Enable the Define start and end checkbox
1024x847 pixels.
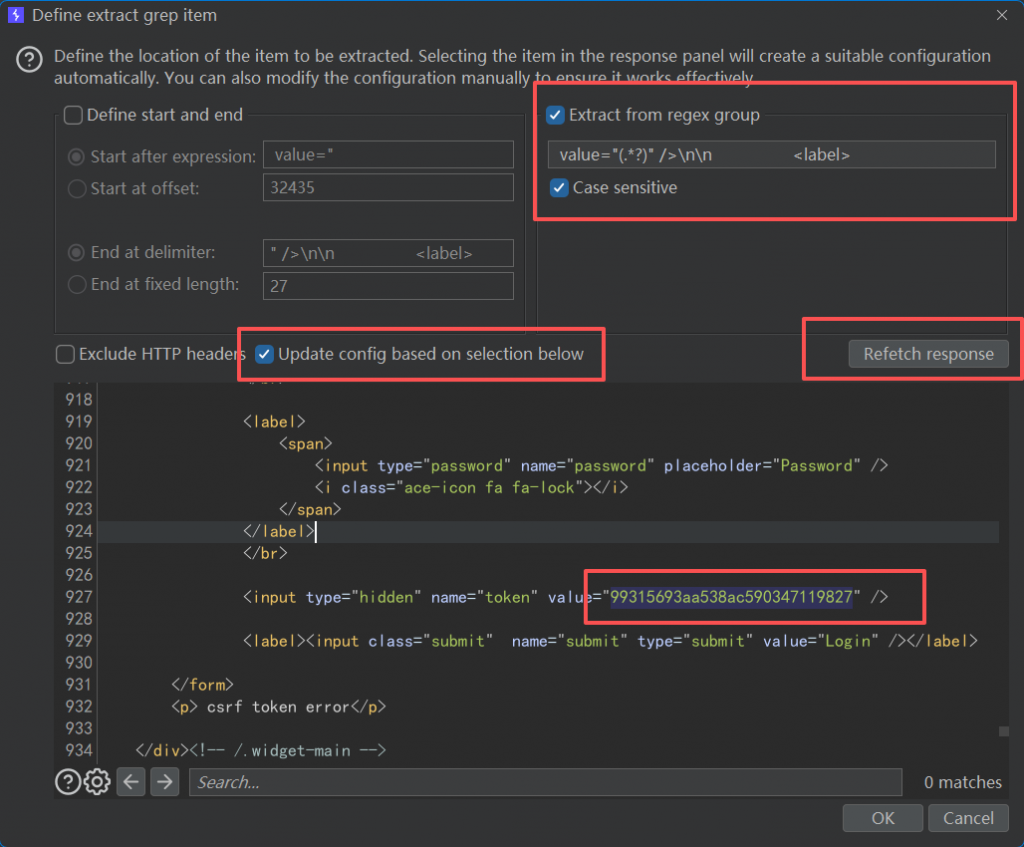click(x=74, y=115)
